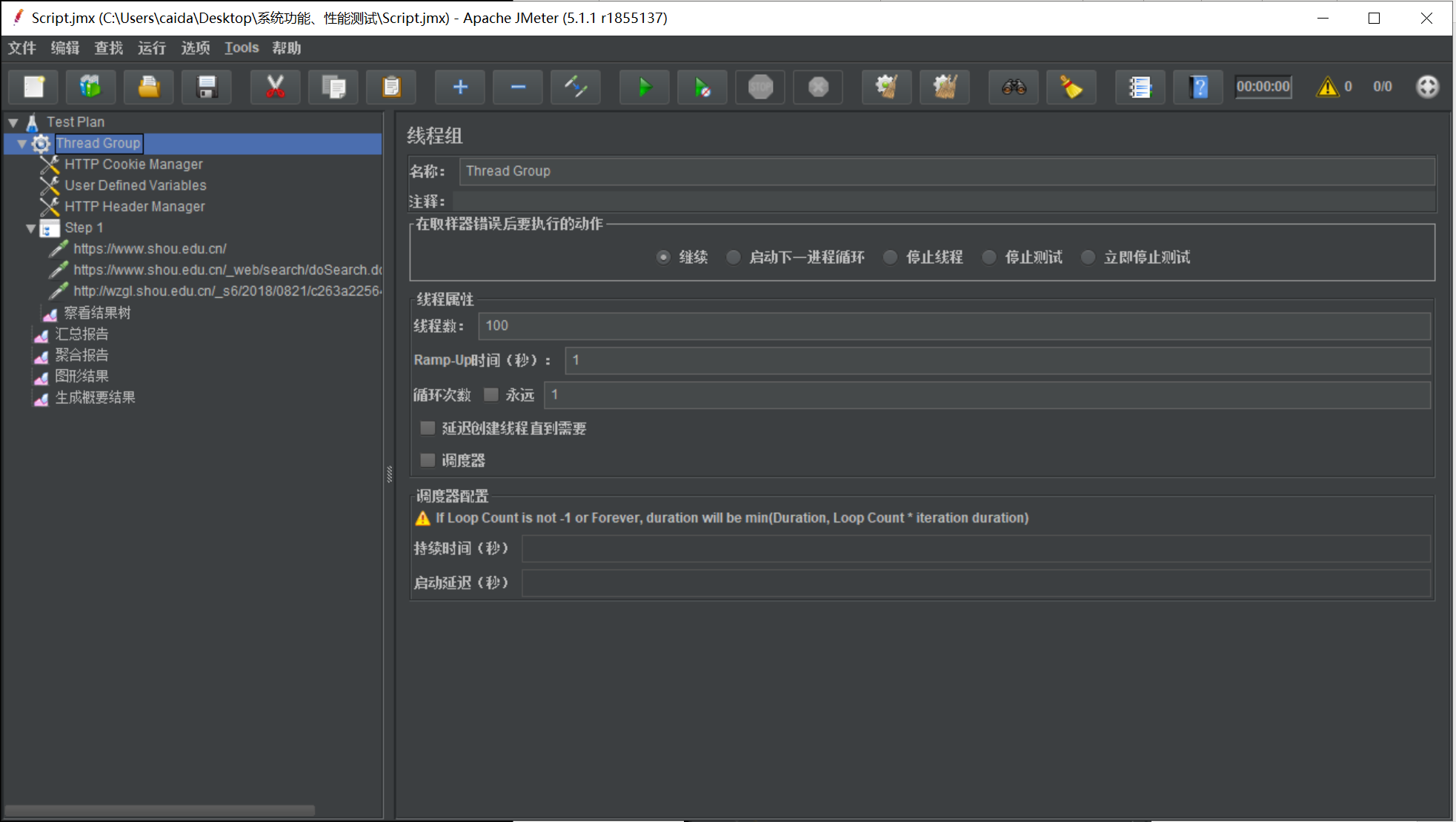This screenshot has height=822, width=1456.
Task: Click Start no pauses icon
Action: 702,87
